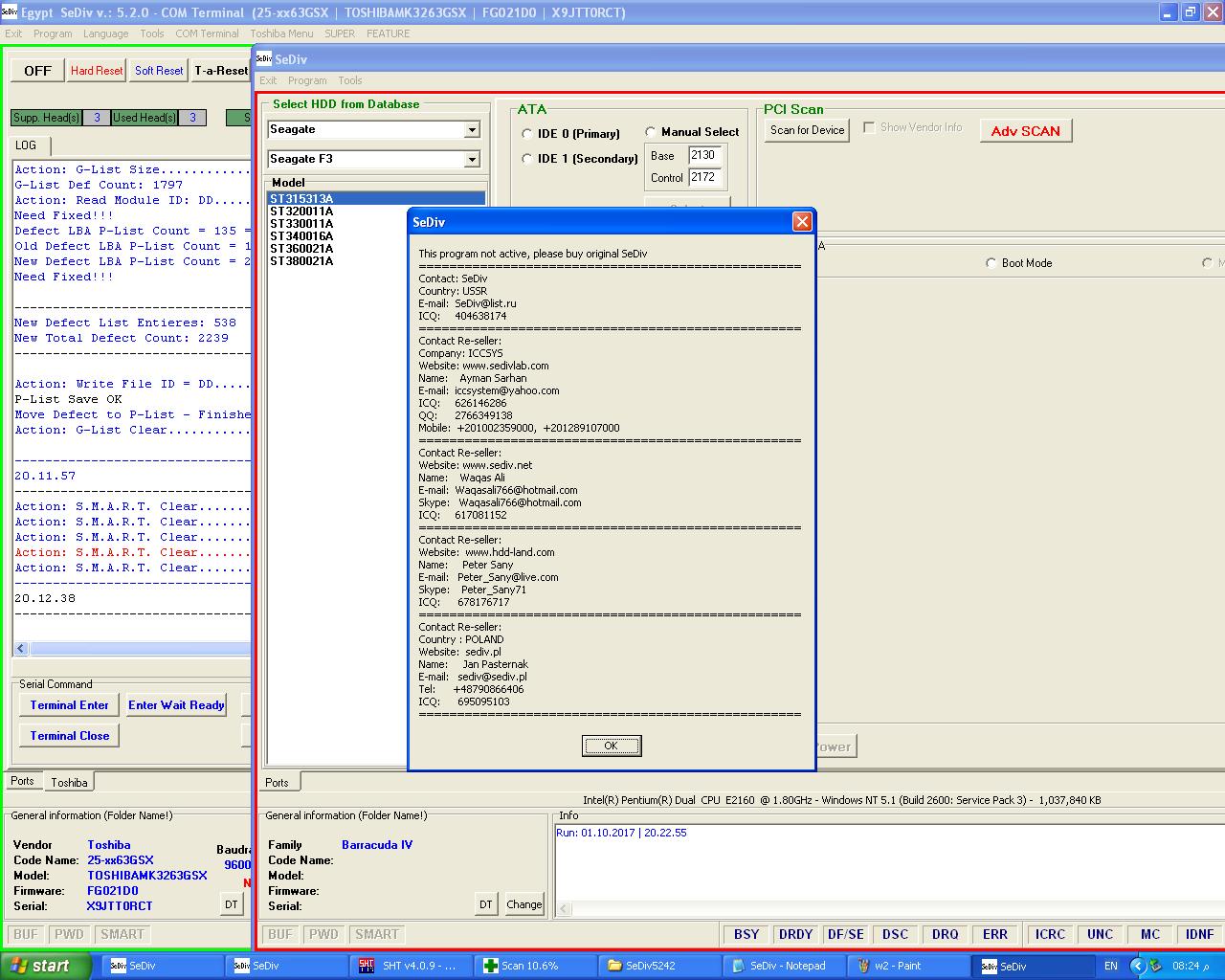Select model ST315313A in list

coord(376,199)
